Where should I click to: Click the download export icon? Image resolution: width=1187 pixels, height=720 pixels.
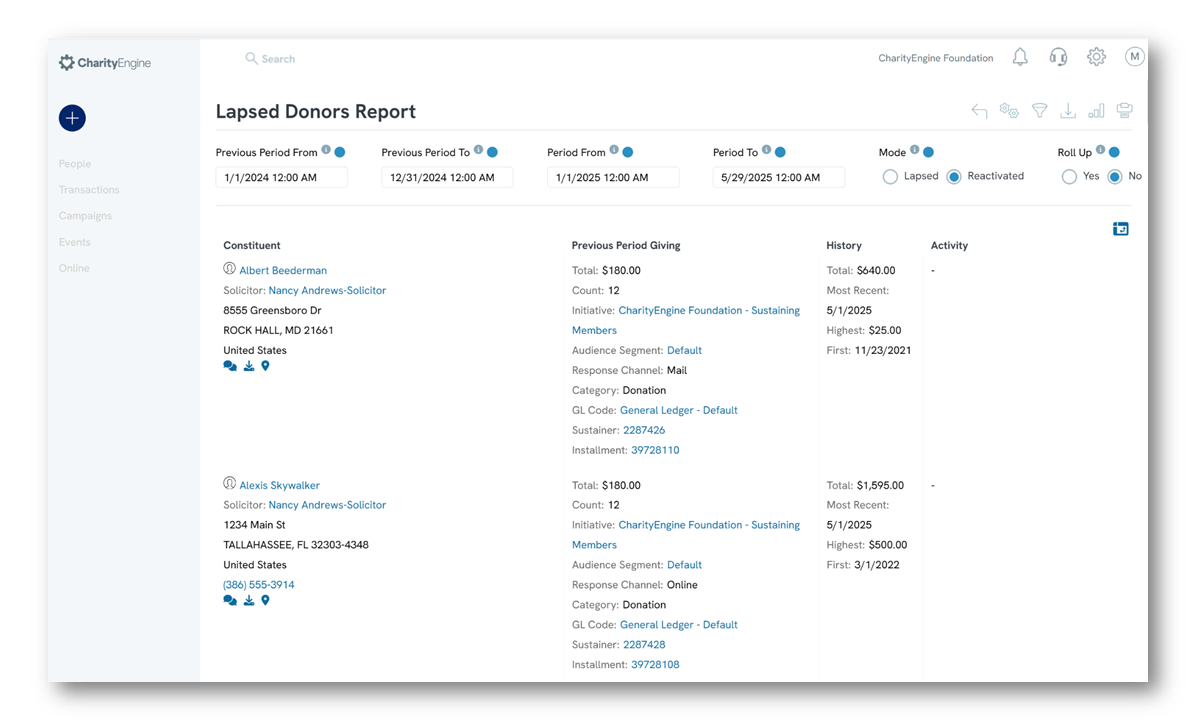tap(1067, 111)
